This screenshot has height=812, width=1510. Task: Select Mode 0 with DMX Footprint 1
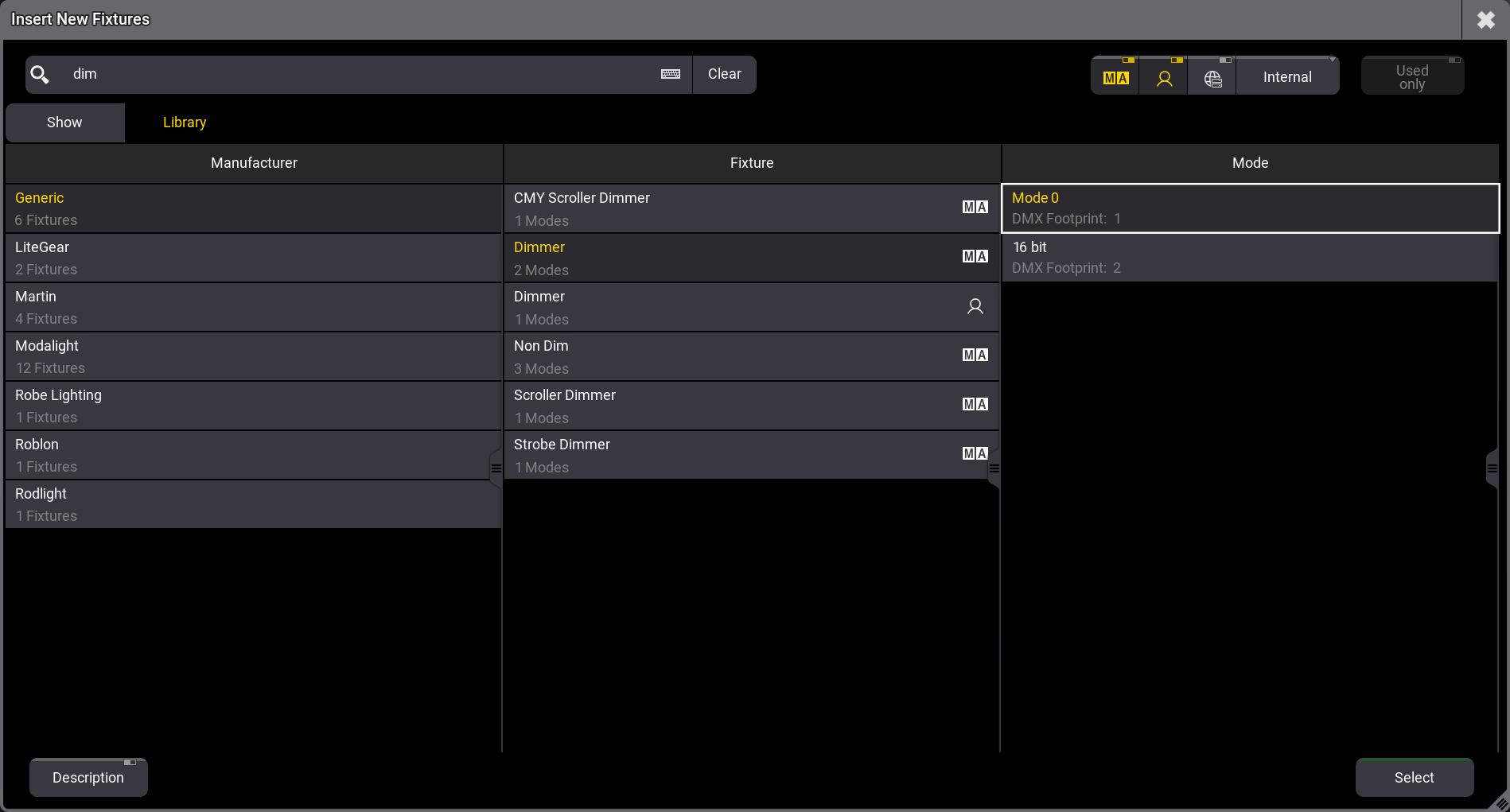click(1250, 208)
